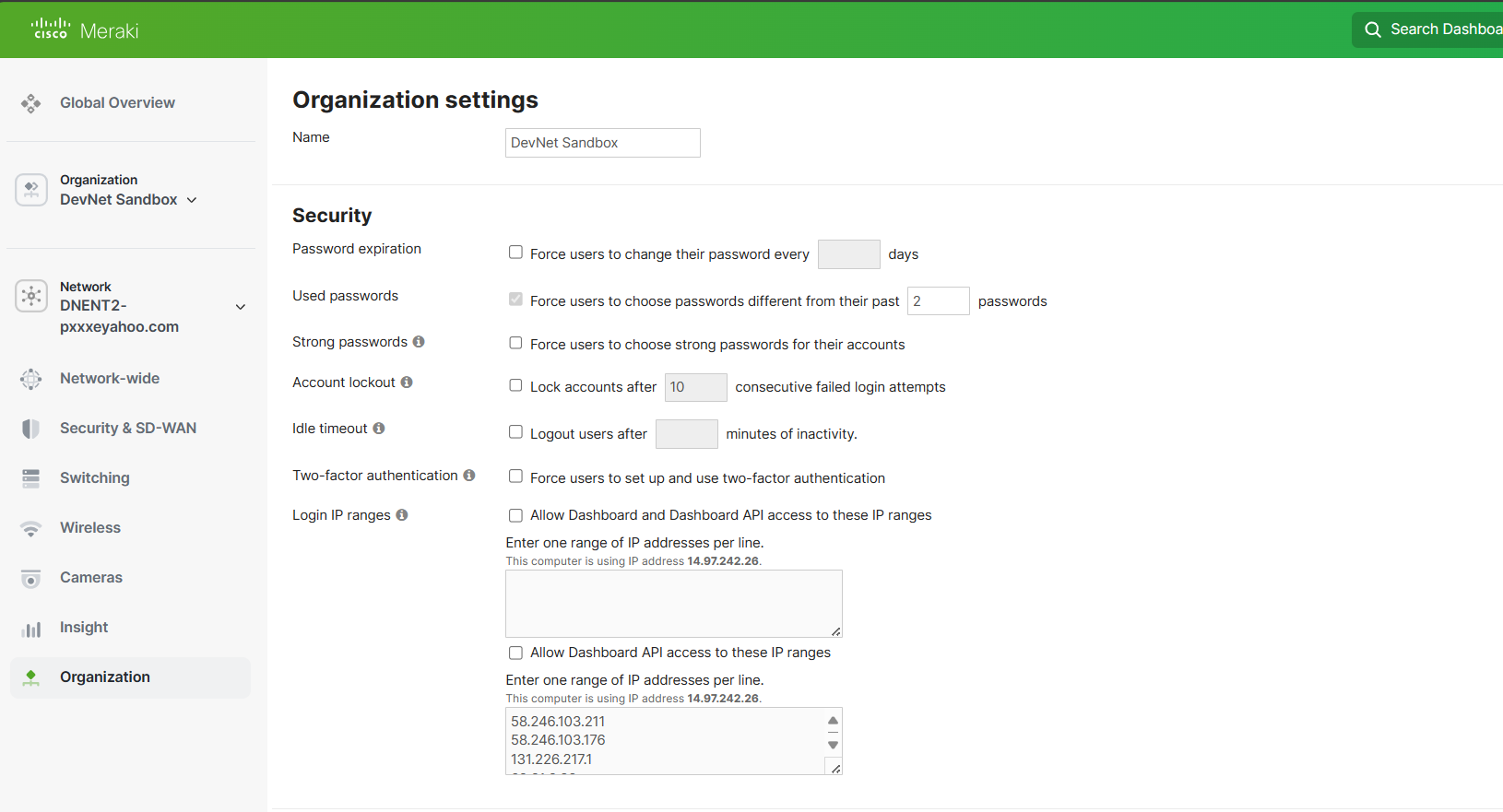Toggle Lock accounts after failed attempts

pos(515,385)
